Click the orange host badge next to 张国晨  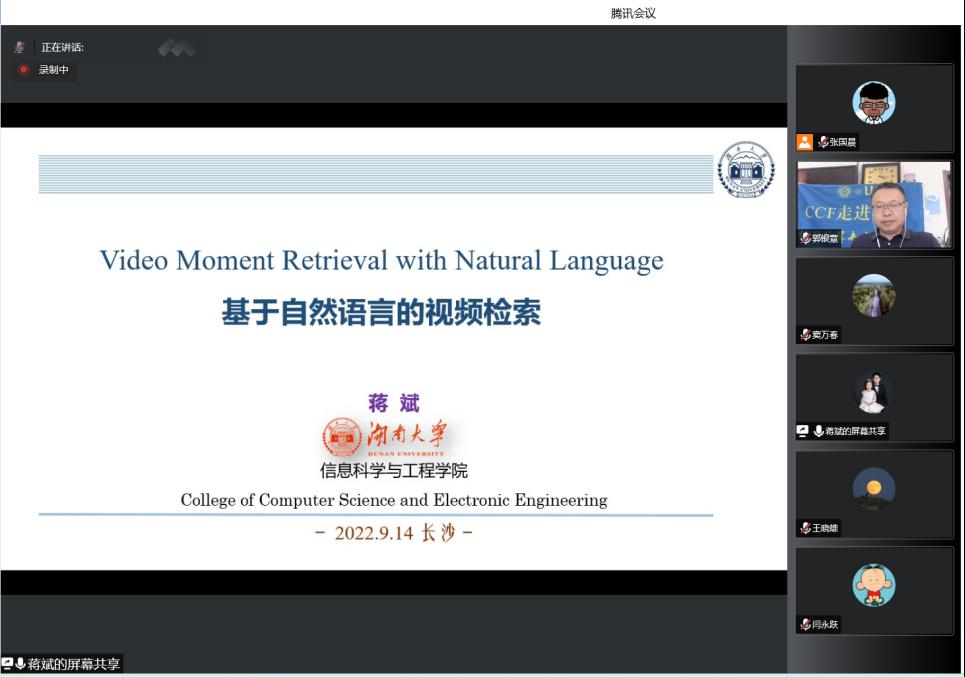(805, 142)
